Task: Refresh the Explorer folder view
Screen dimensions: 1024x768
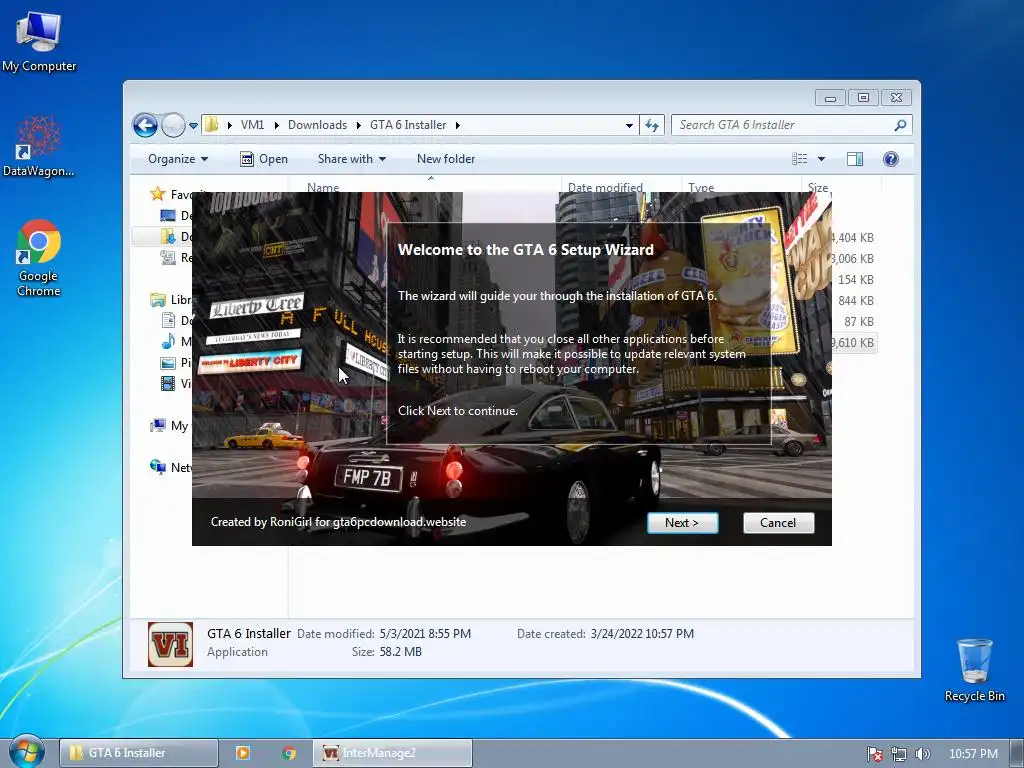Action: 652,125
